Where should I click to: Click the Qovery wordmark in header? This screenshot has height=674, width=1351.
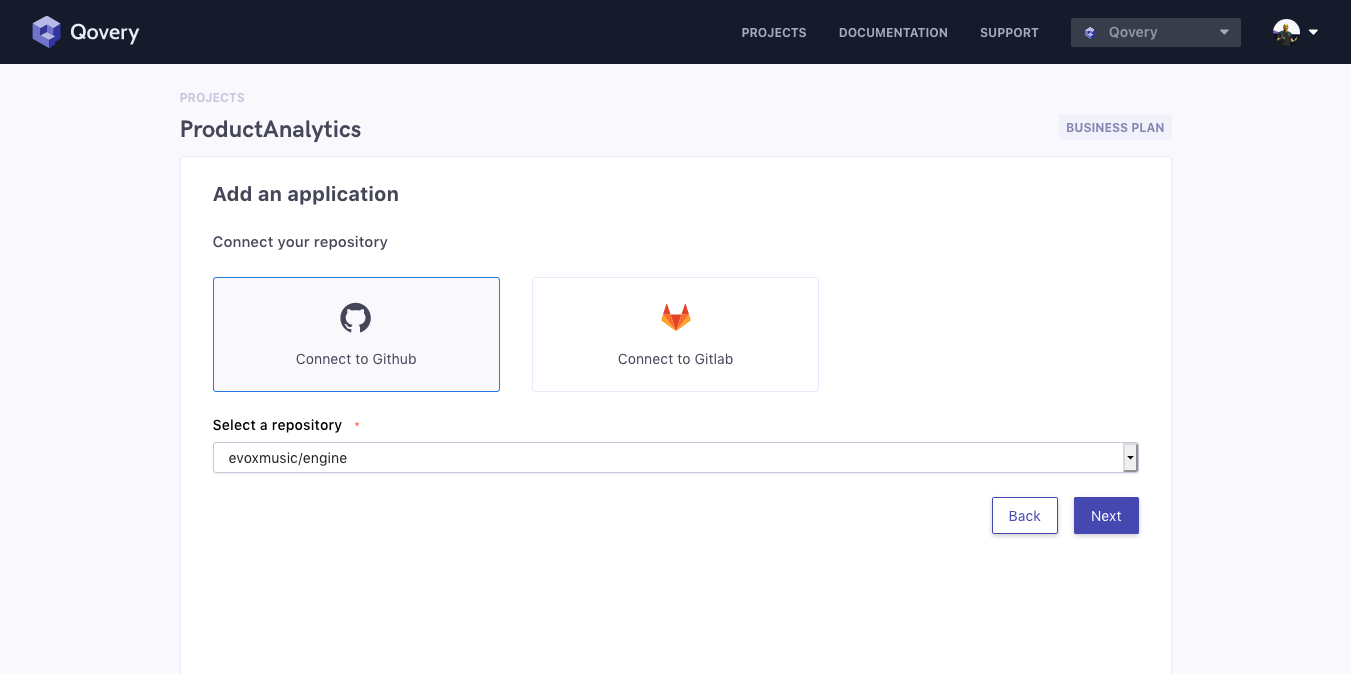coord(104,32)
